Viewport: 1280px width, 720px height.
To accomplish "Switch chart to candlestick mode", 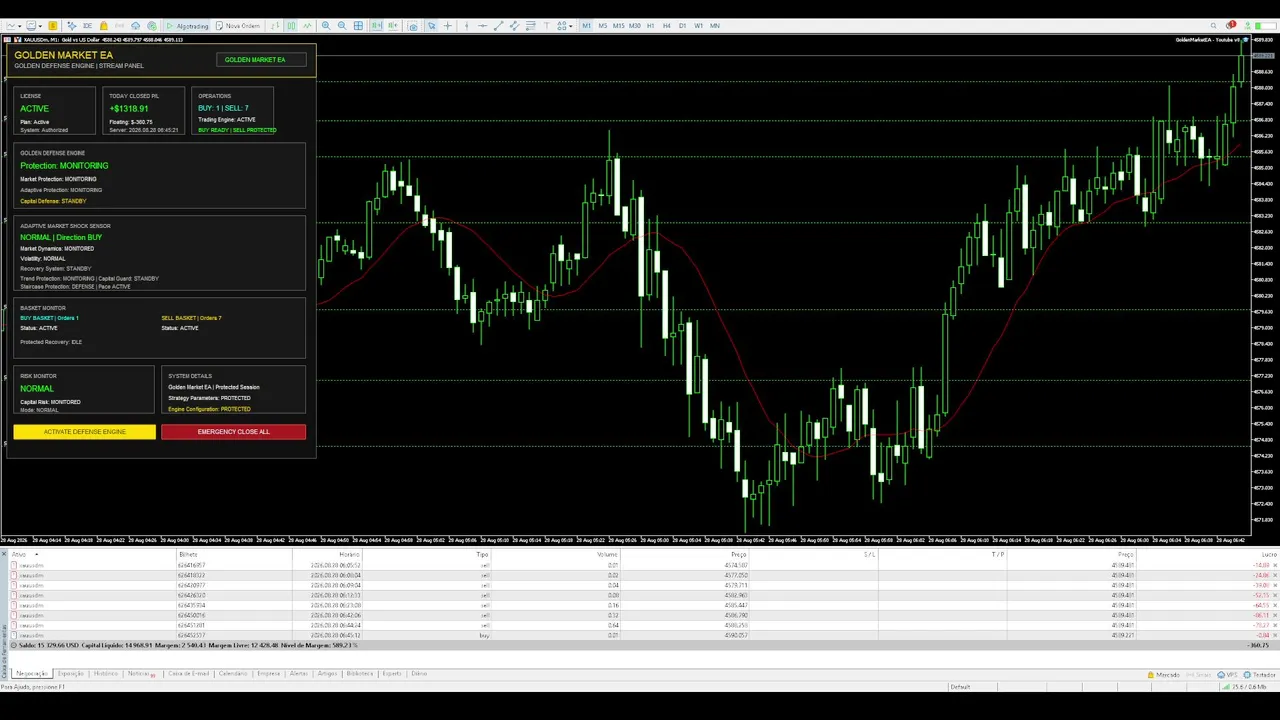I will [x=291, y=26].
